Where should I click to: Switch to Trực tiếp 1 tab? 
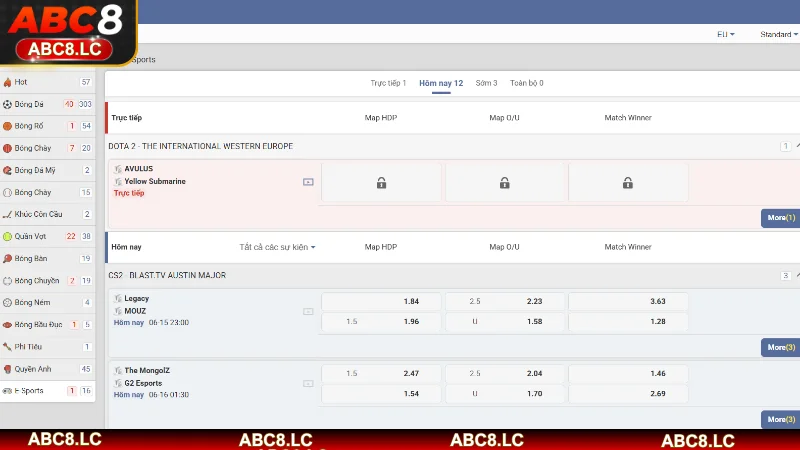[x=388, y=83]
